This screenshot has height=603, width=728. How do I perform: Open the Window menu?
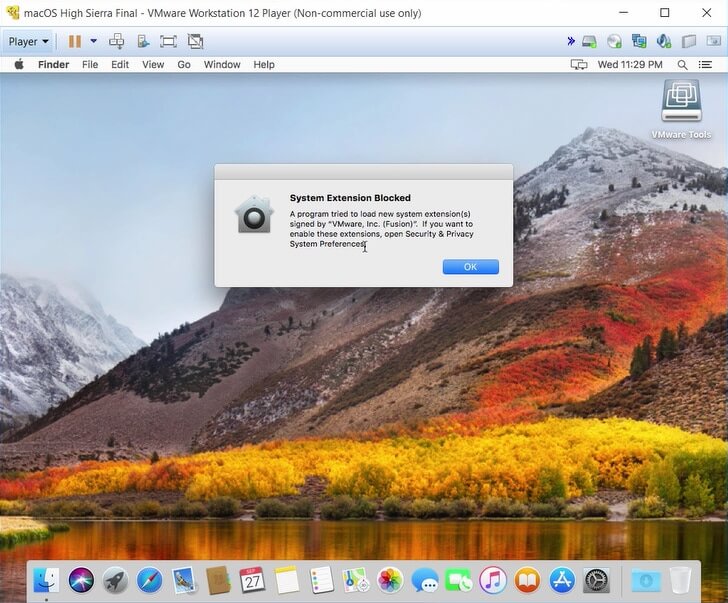click(x=222, y=65)
